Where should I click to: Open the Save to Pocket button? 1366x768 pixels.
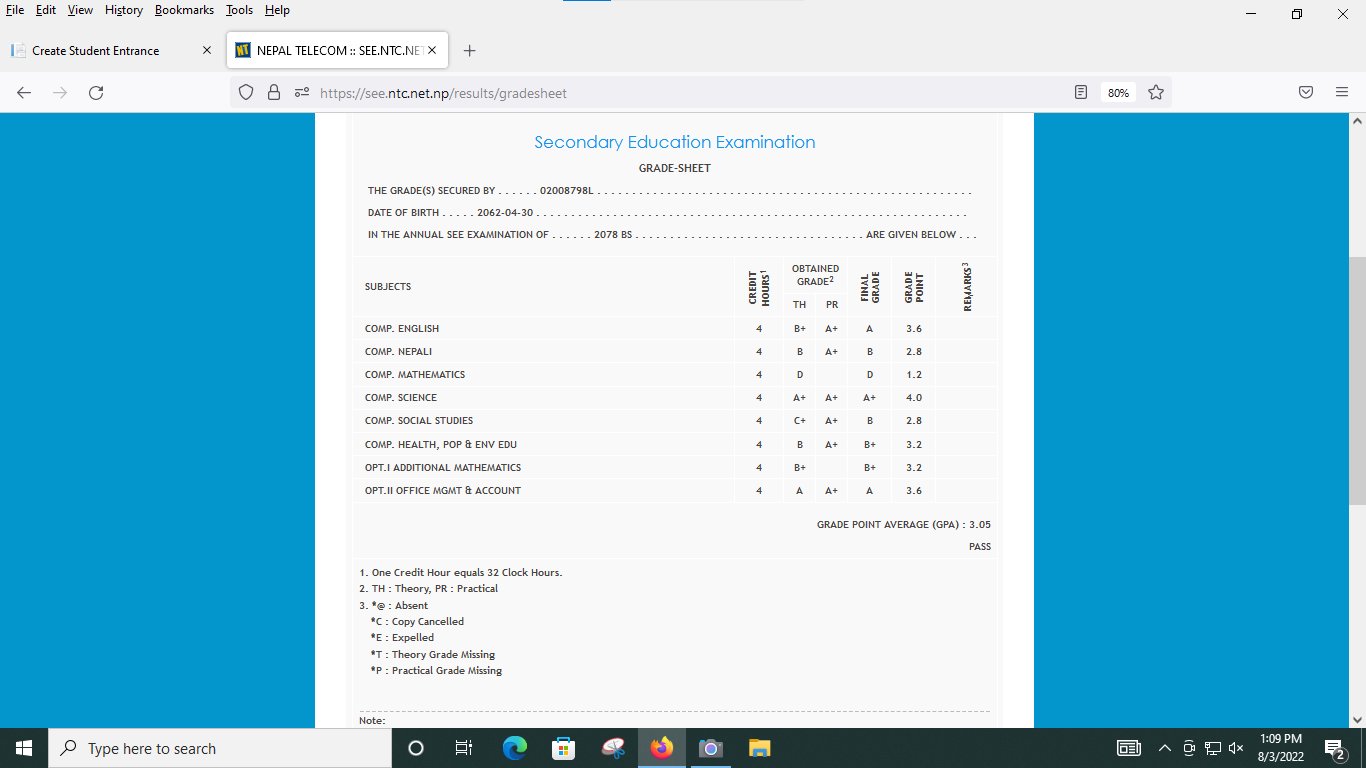pyautogui.click(x=1305, y=93)
